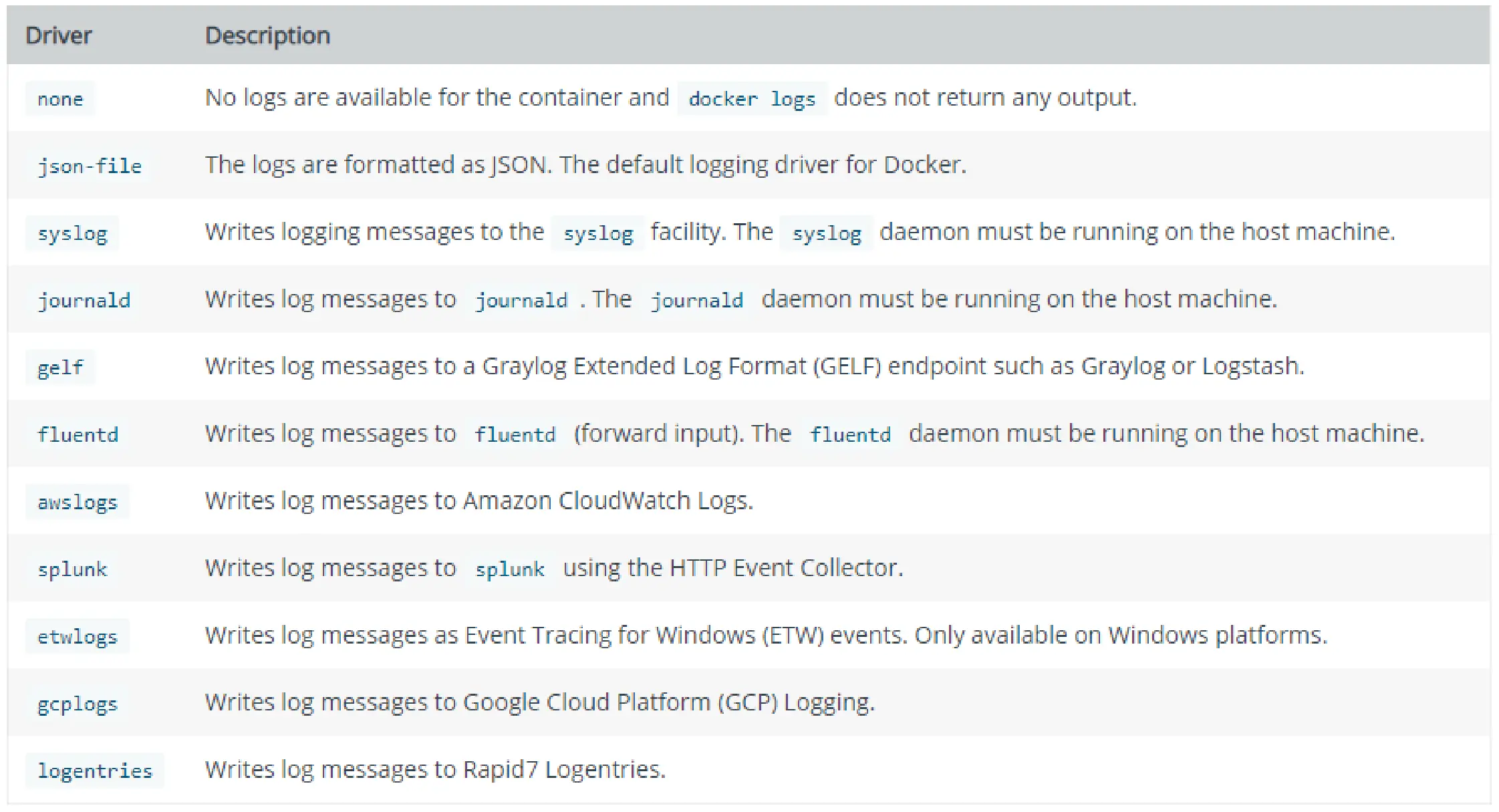
Task: Click the json-file driver name
Action: (x=89, y=166)
